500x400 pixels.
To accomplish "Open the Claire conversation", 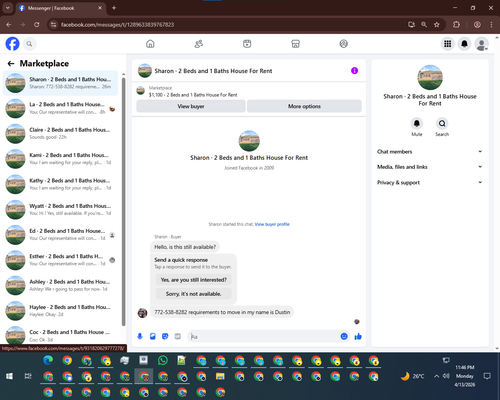I will pos(60,134).
